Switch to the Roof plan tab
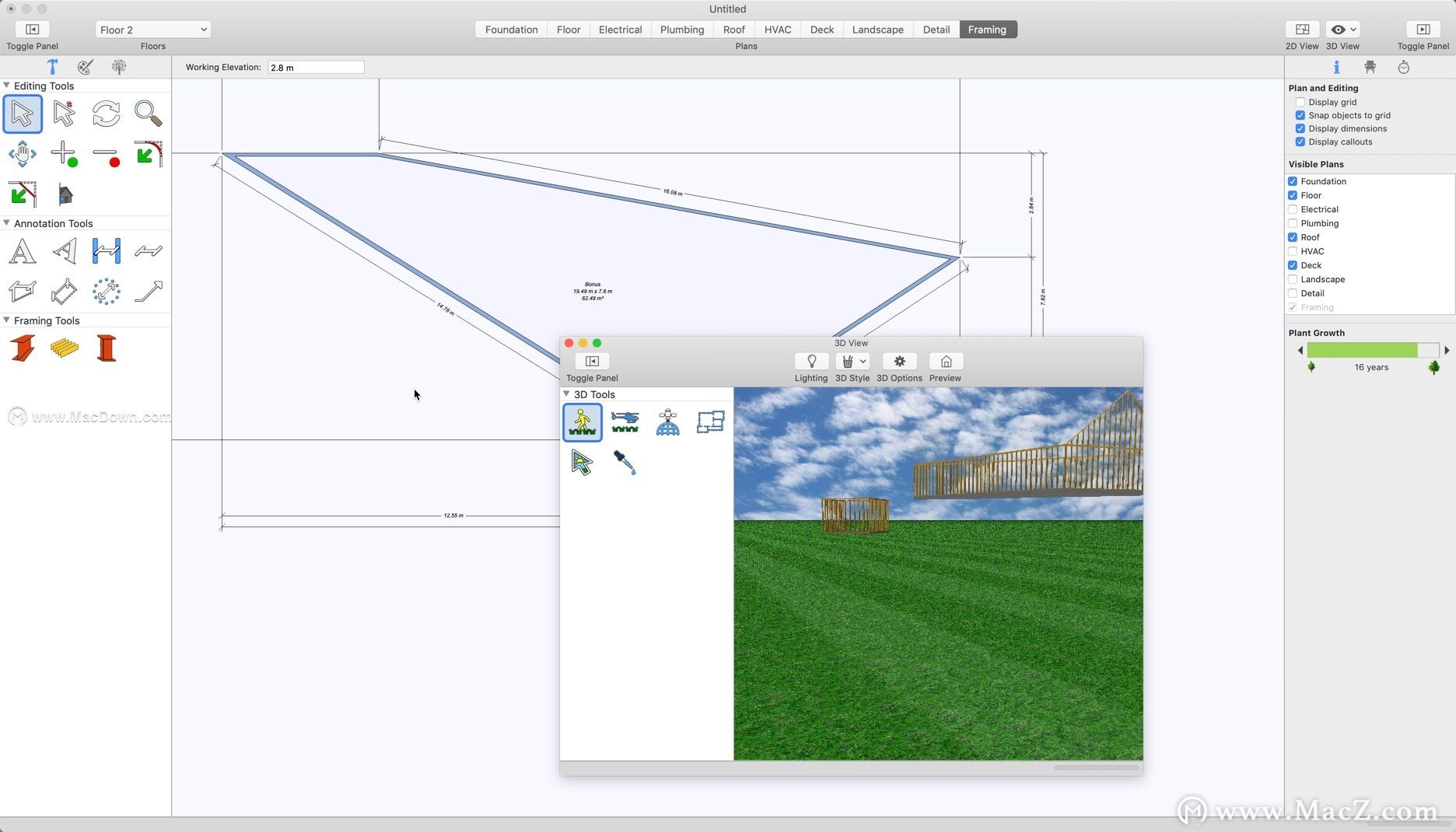The height and width of the screenshot is (832, 1456). (x=733, y=30)
